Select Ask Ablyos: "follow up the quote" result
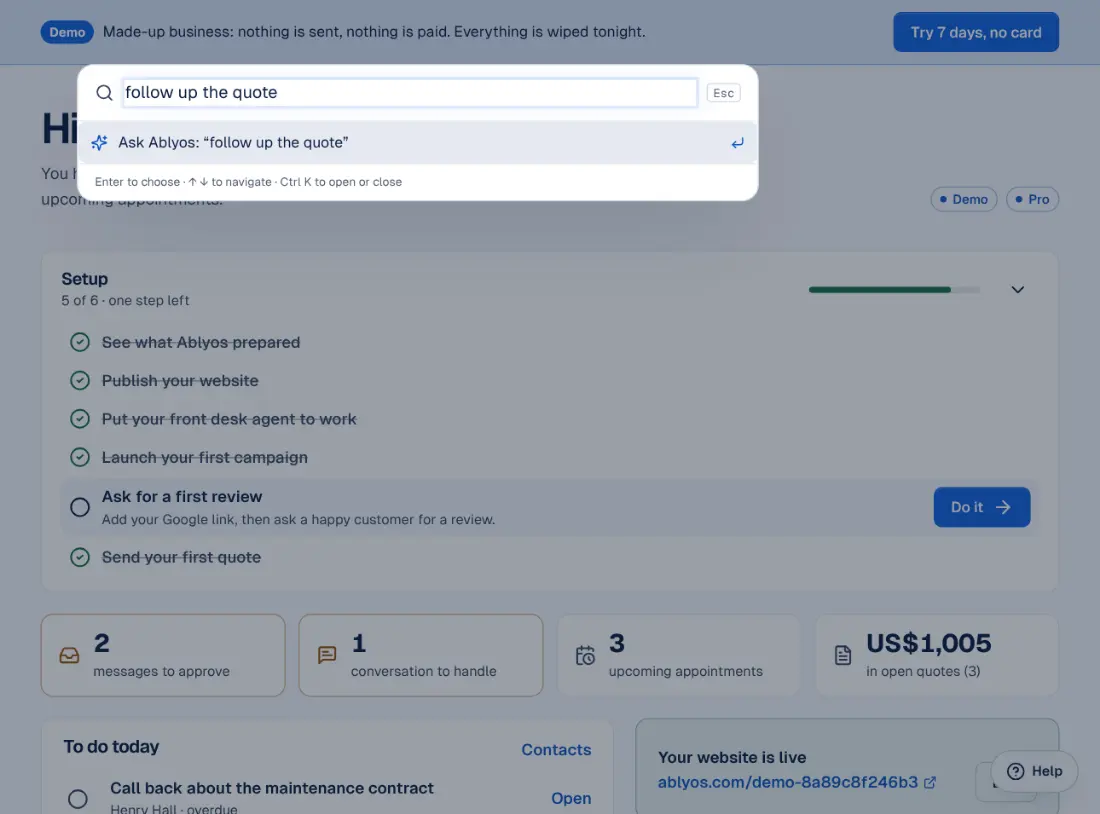Viewport: 1100px width, 814px height. (417, 142)
